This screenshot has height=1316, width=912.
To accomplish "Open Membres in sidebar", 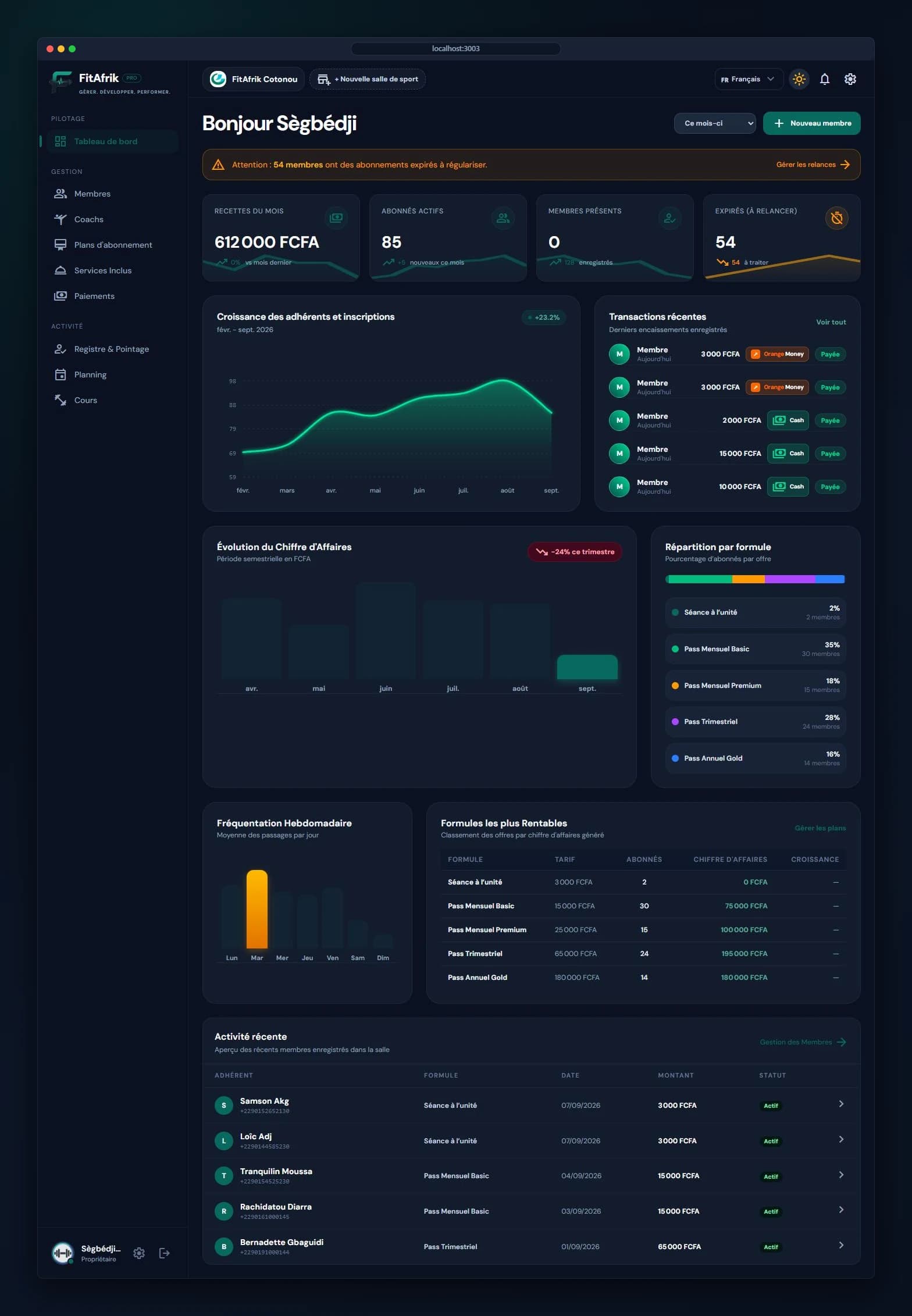I will click(x=112, y=194).
